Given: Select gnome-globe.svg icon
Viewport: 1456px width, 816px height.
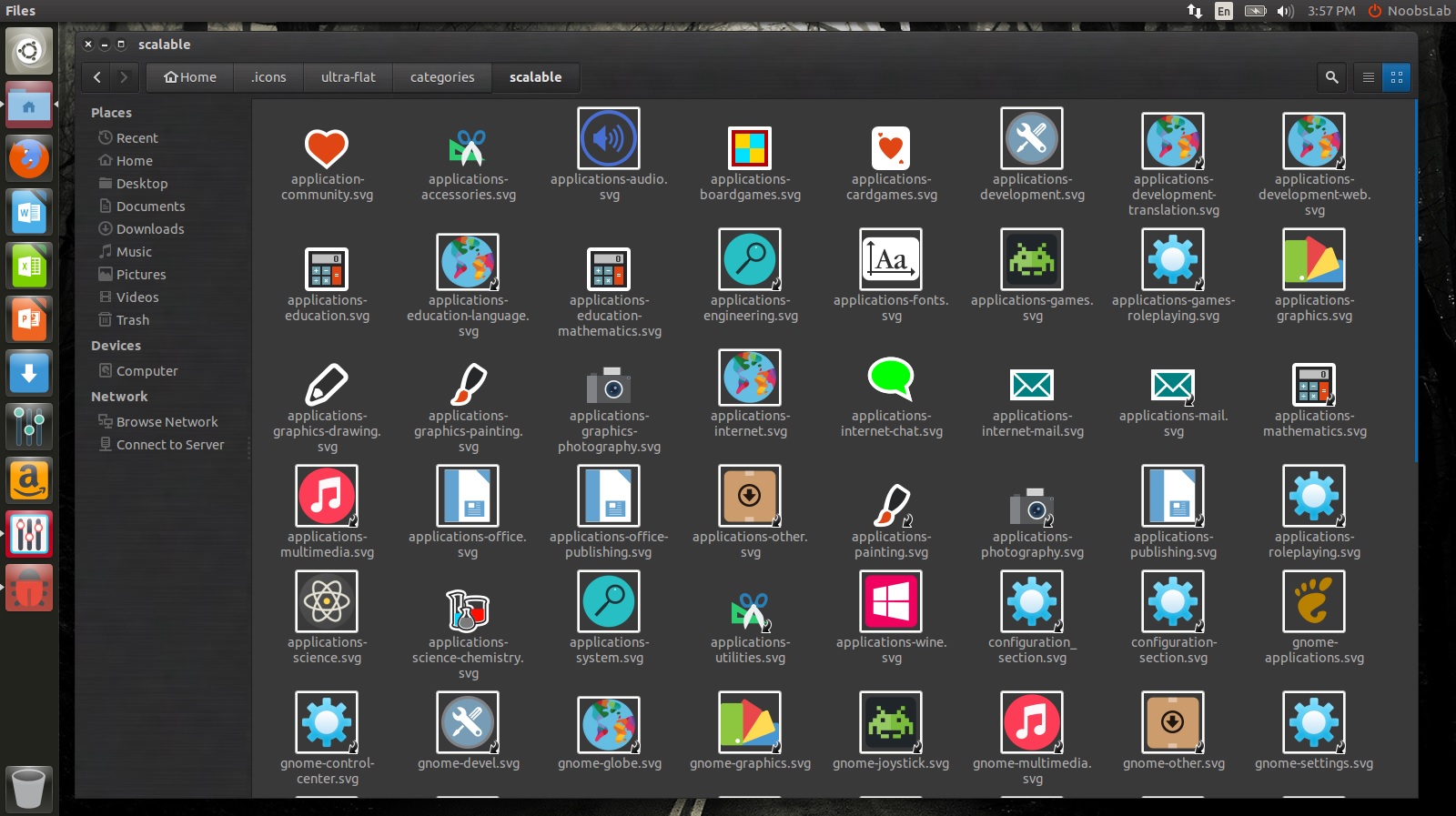Looking at the screenshot, I should coord(609,725).
